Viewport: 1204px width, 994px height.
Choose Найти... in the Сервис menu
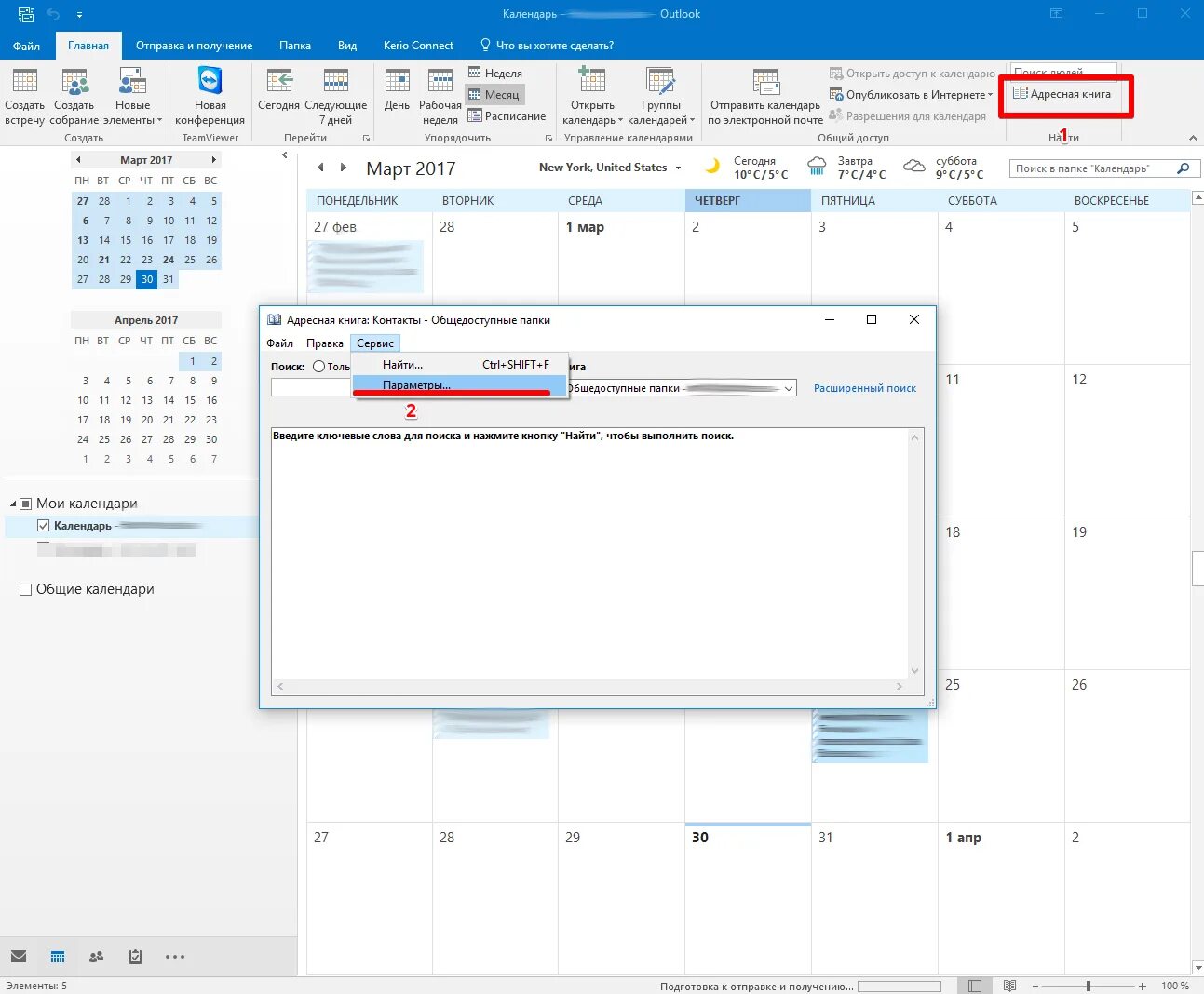[x=459, y=365]
